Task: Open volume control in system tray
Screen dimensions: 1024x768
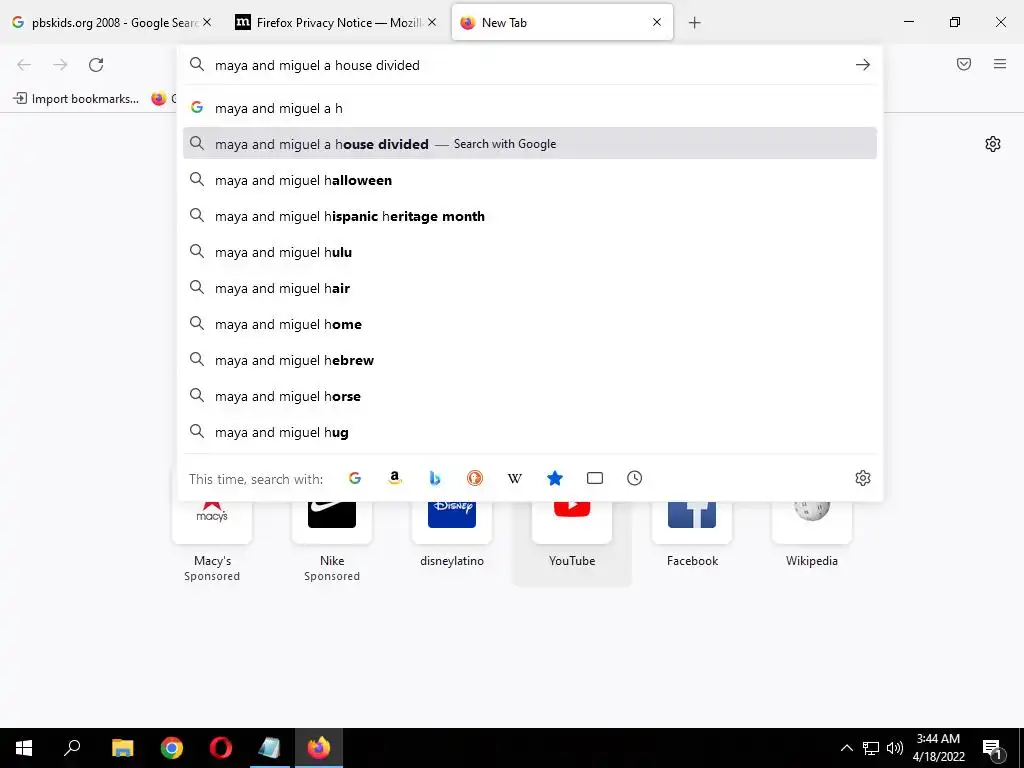Action: (895, 748)
